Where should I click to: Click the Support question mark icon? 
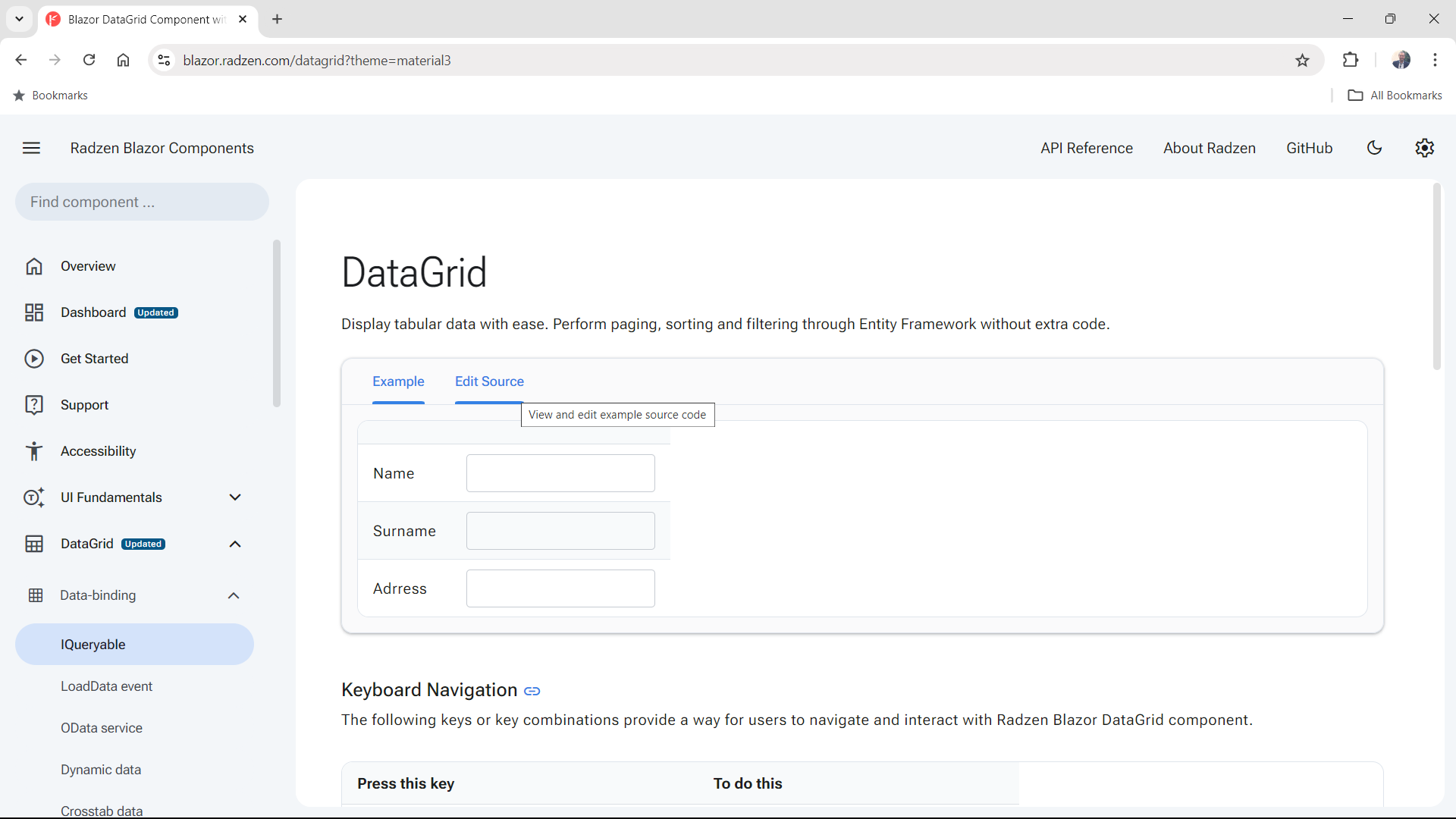tap(34, 405)
